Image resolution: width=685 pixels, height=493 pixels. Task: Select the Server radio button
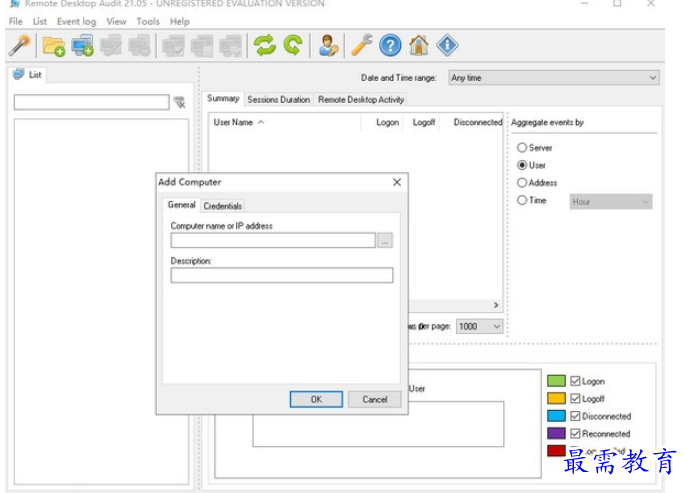522,148
